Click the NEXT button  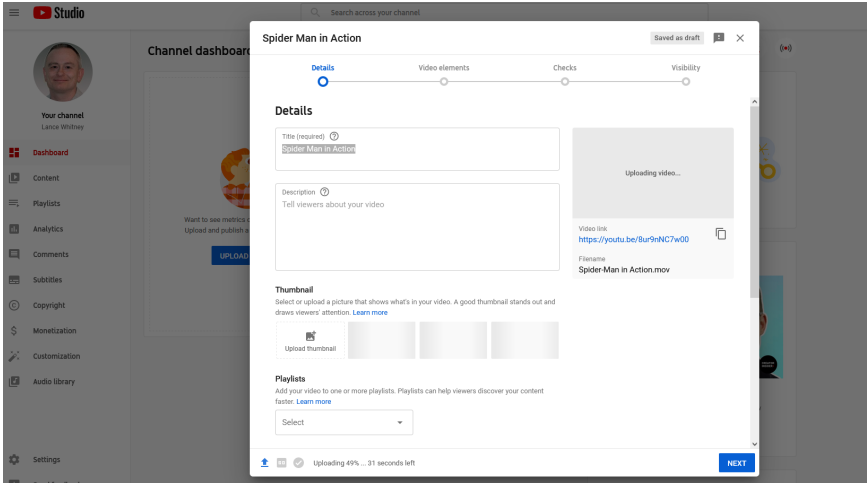[737, 463]
